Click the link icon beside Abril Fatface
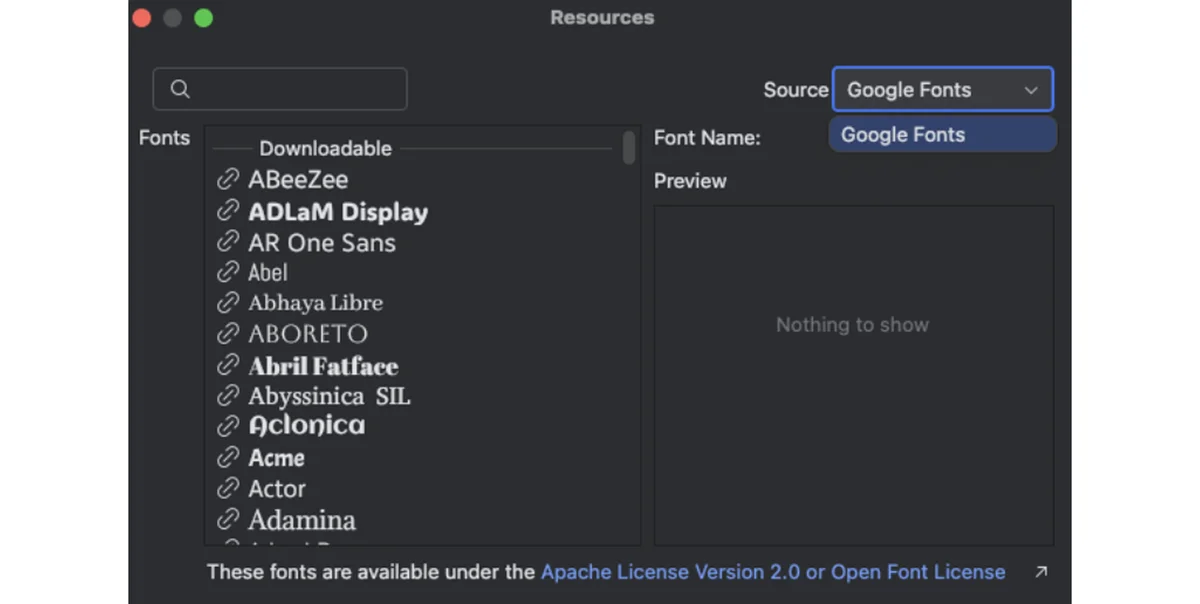Viewport: 1200px width, 604px height. pos(228,365)
